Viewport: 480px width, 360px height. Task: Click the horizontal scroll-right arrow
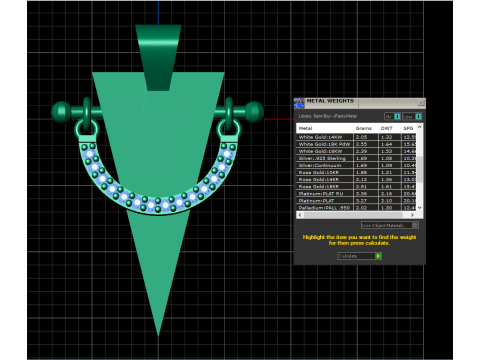[x=413, y=215]
